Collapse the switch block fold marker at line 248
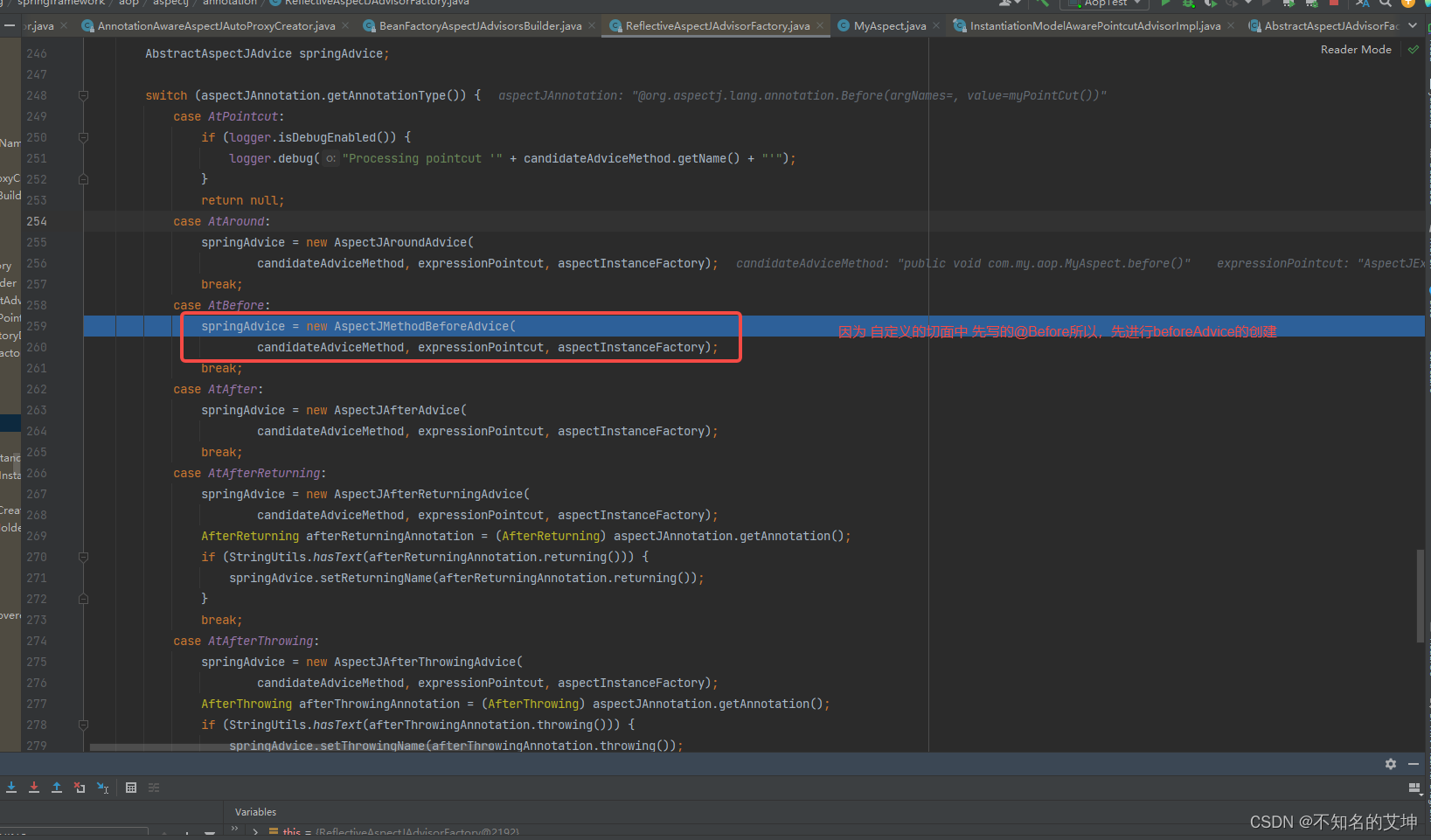This screenshot has width=1431, height=840. [84, 95]
